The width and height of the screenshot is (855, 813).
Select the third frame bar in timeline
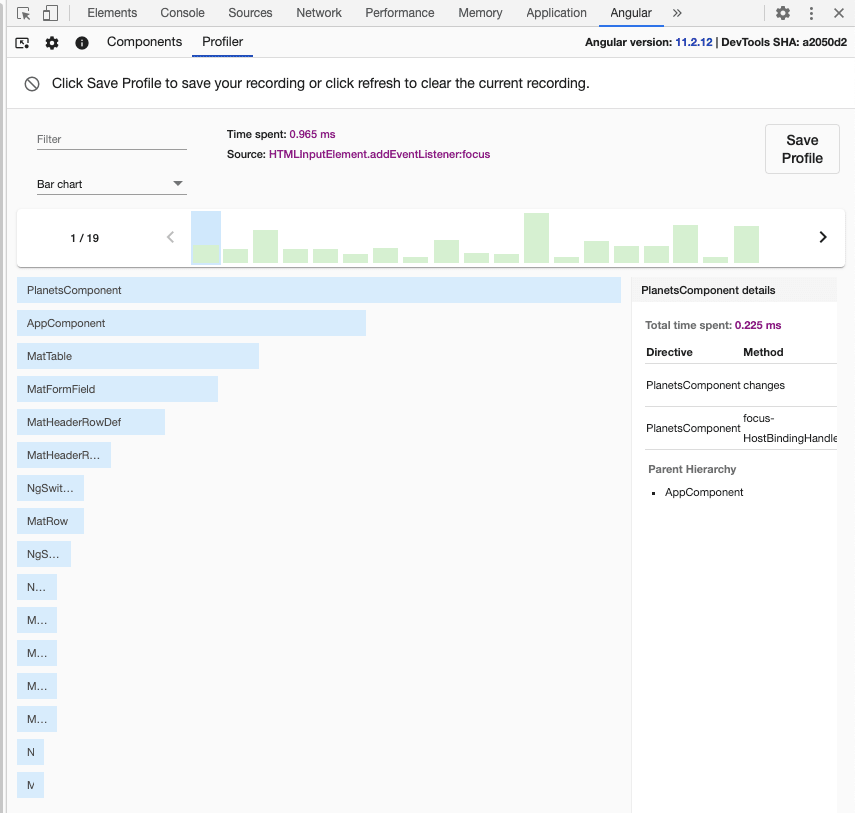[266, 246]
